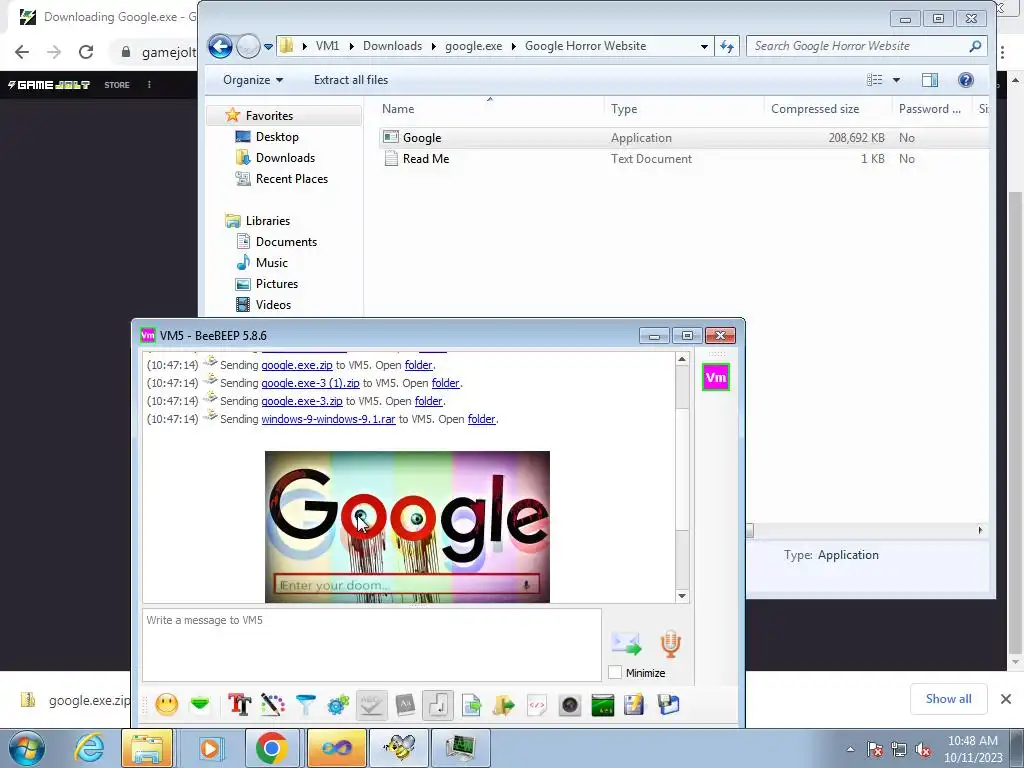The image size is (1024, 768).
Task: Click the send folder icon in BeeBEEP
Action: pyautogui.click(x=504, y=705)
